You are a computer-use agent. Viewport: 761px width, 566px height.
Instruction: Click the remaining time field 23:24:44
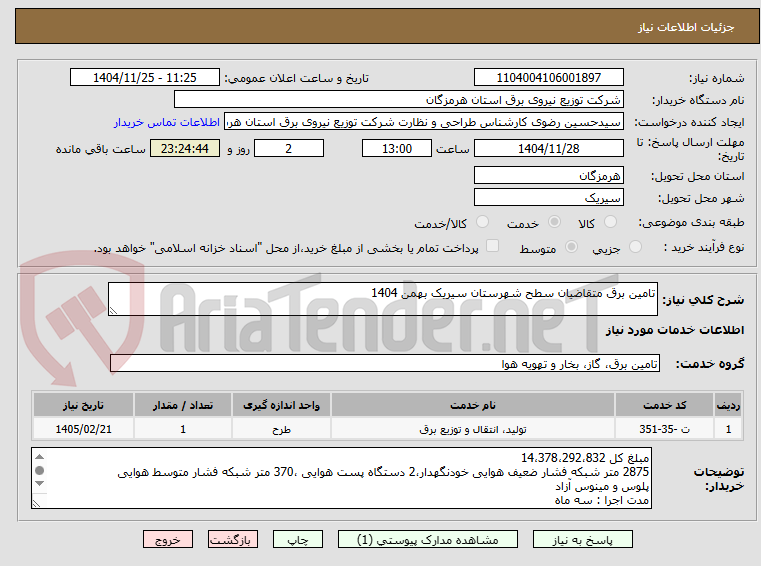coord(184,149)
